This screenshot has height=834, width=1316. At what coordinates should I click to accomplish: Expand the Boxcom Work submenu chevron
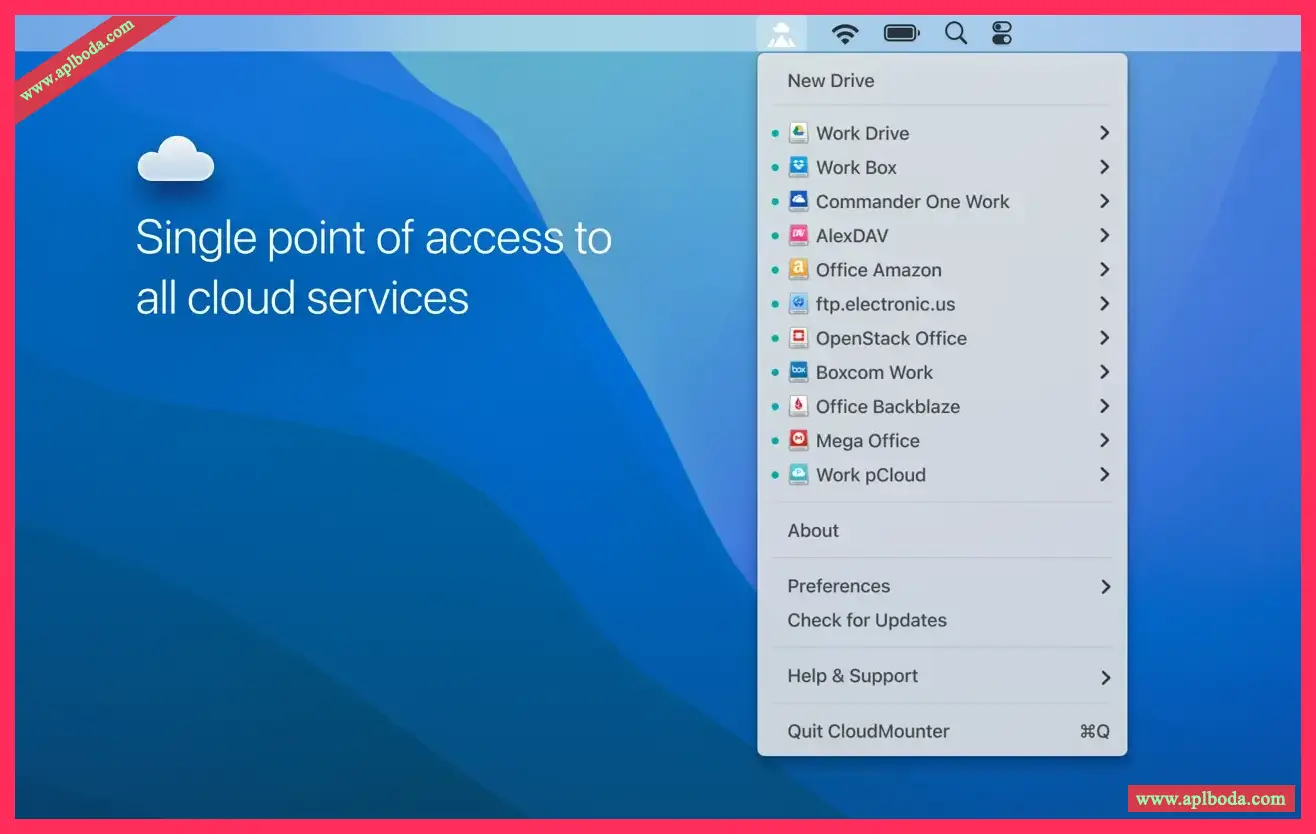[1105, 372]
